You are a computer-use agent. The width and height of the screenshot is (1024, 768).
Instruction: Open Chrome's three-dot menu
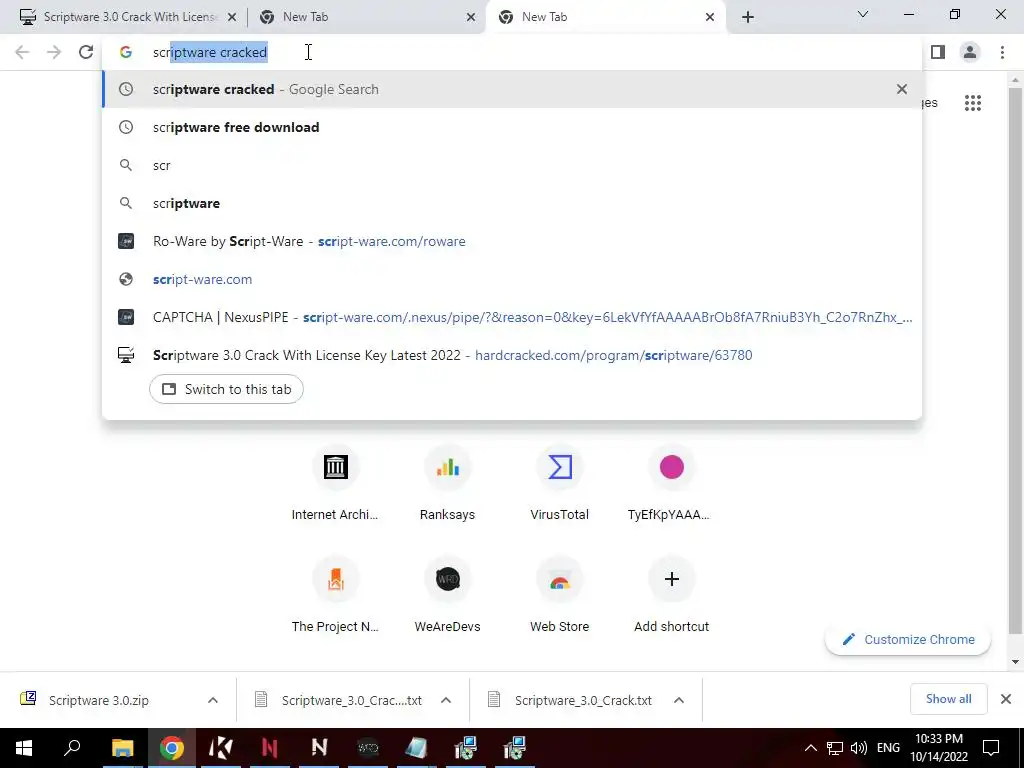(1002, 52)
